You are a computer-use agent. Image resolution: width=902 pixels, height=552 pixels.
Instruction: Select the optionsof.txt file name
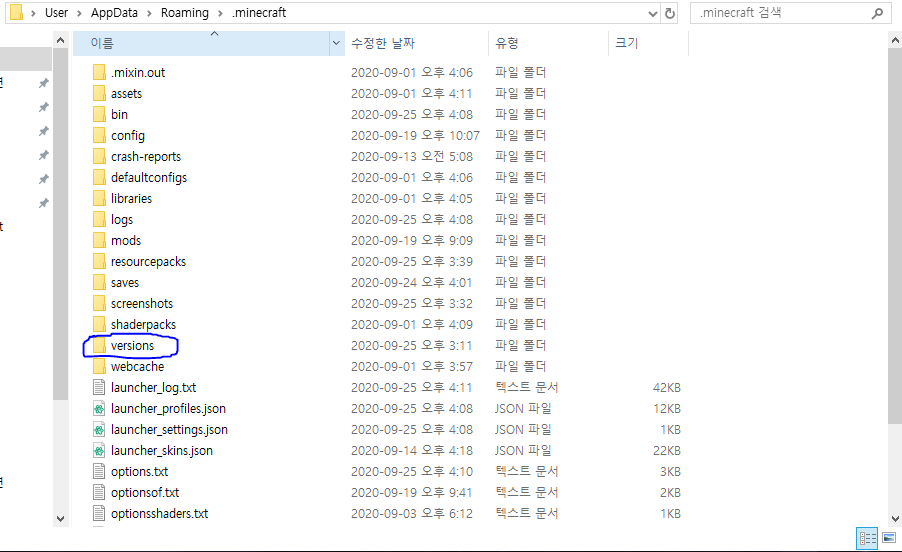(145, 492)
